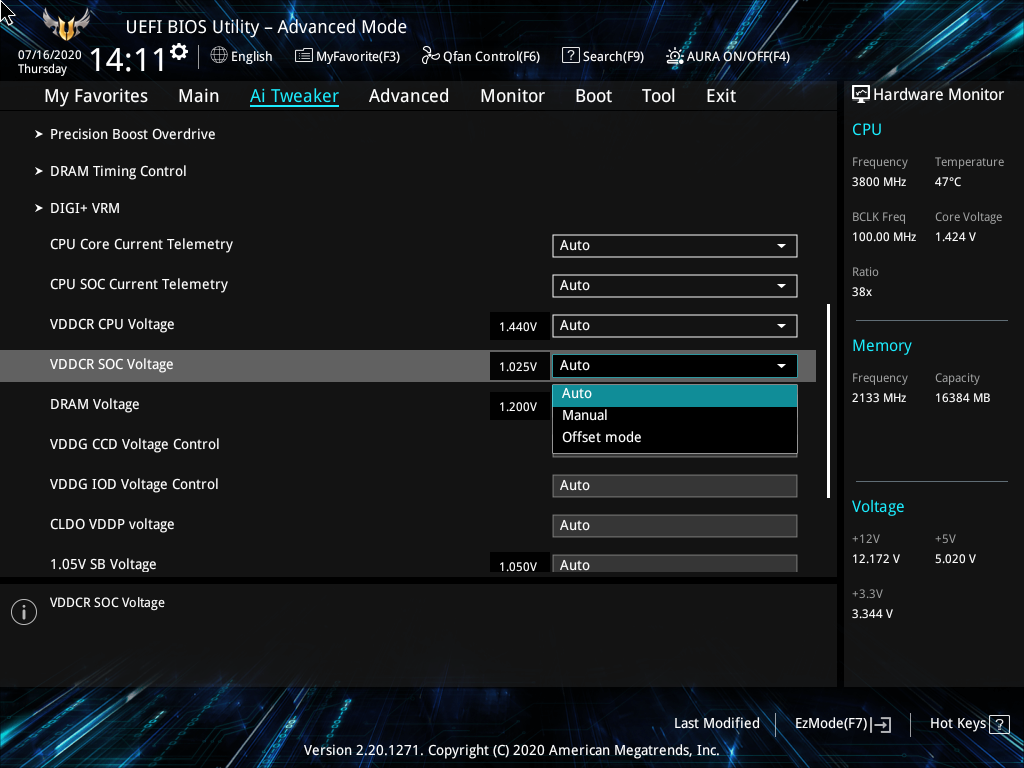Click the 1.440V value for VDDCR CPU
This screenshot has height=768, width=1024.
[518, 327]
